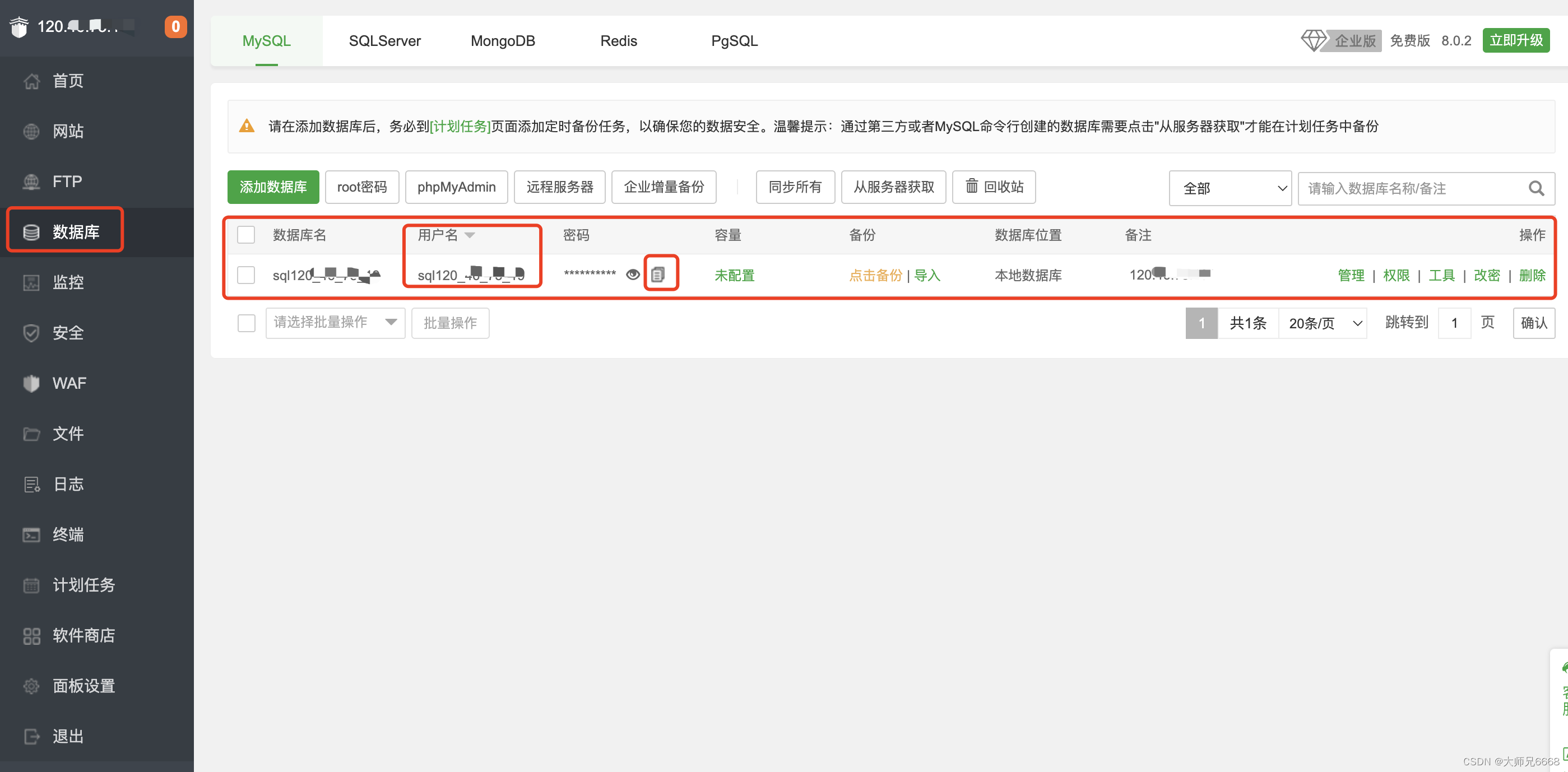Click the 确认 page jump button
The height and width of the screenshot is (772, 1568).
coord(1534,323)
